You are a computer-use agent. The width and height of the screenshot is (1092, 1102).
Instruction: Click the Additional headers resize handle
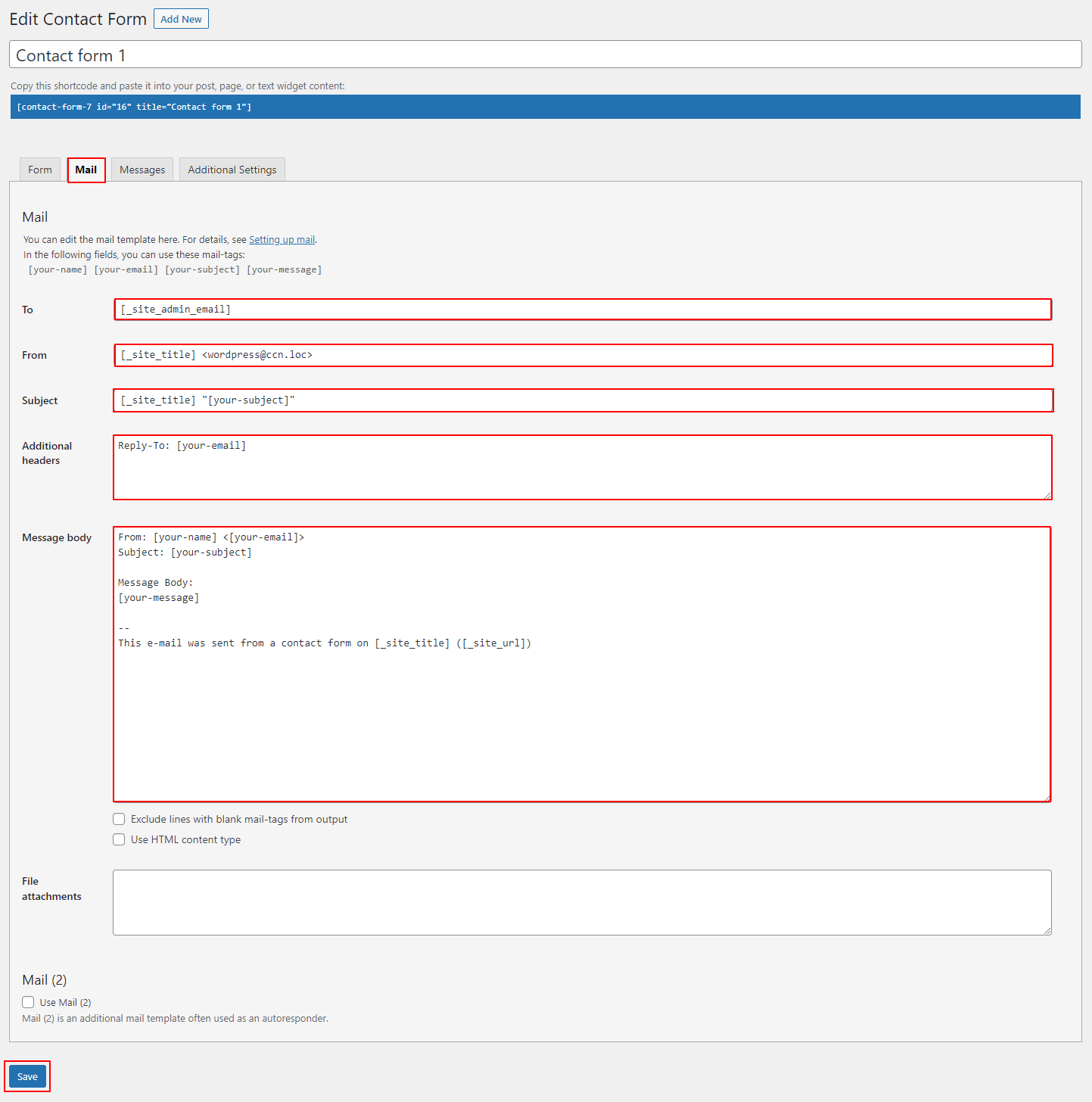click(1047, 496)
